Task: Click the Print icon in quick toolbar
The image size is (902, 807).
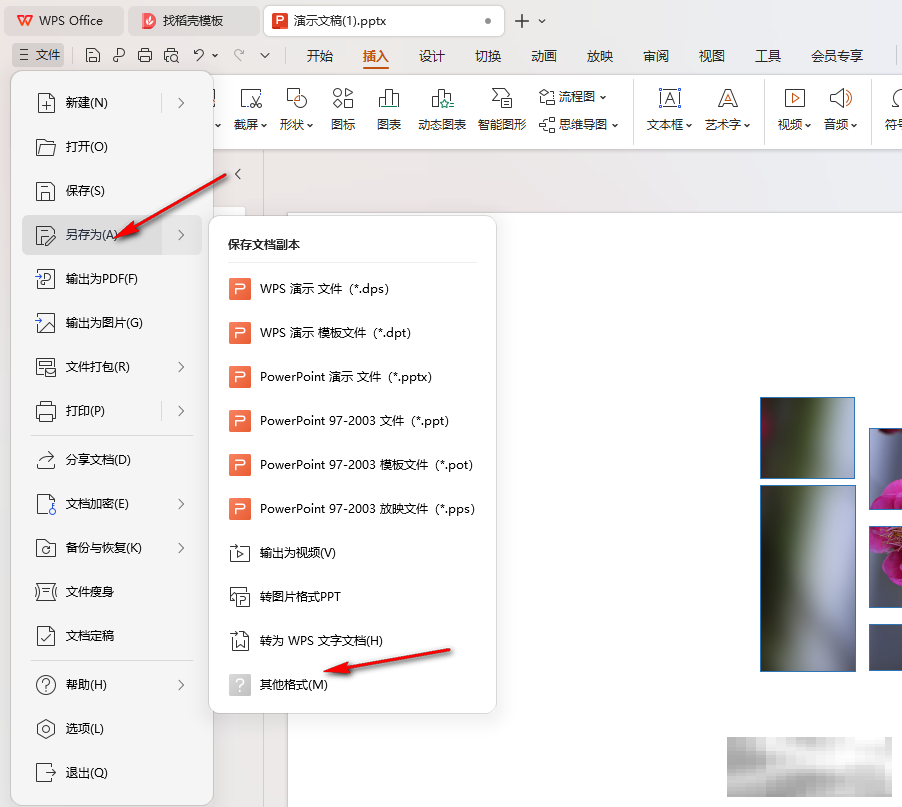Action: pyautogui.click(x=145, y=55)
